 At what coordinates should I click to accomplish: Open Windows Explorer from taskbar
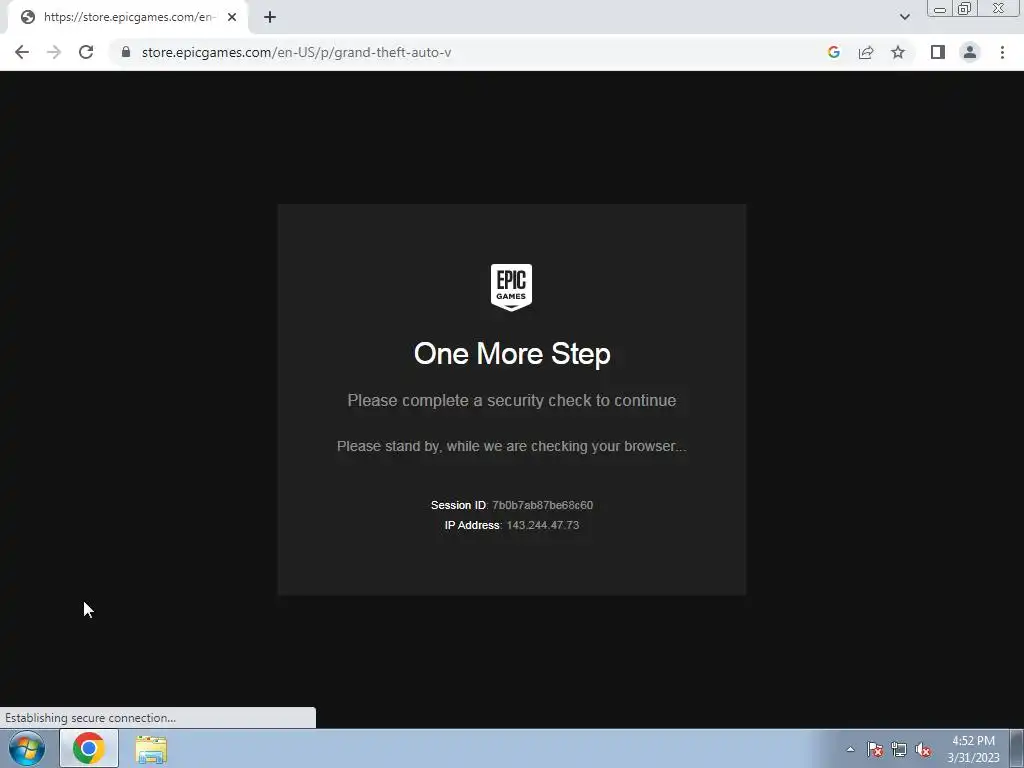151,749
